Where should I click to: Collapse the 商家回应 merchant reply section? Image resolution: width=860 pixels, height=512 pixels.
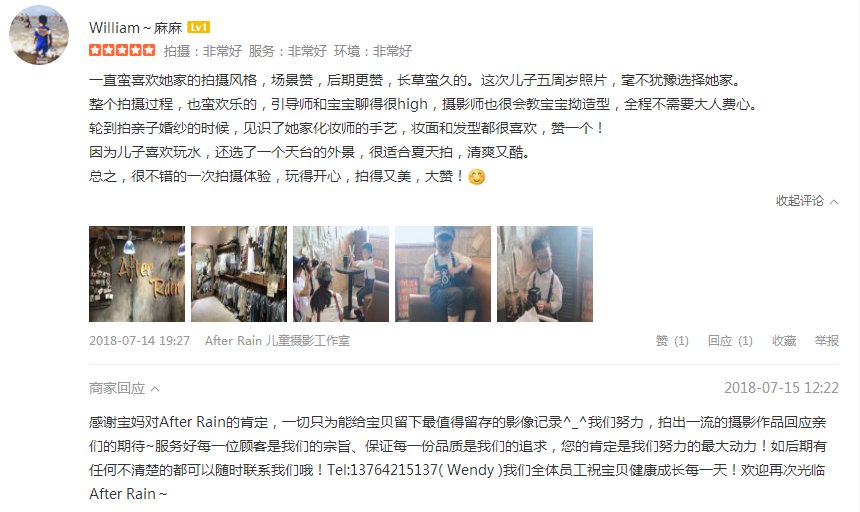pyautogui.click(x=117, y=388)
